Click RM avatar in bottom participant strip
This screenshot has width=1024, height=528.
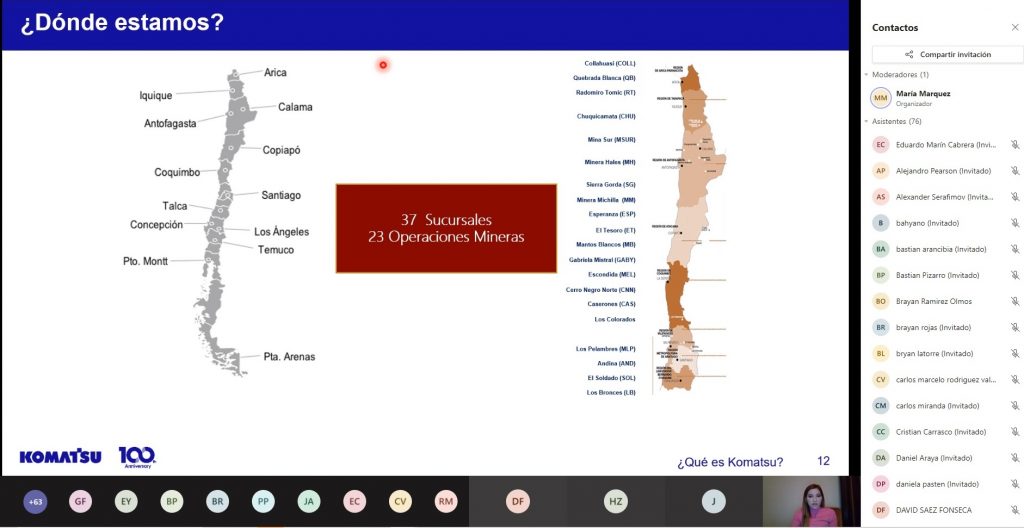click(446, 502)
